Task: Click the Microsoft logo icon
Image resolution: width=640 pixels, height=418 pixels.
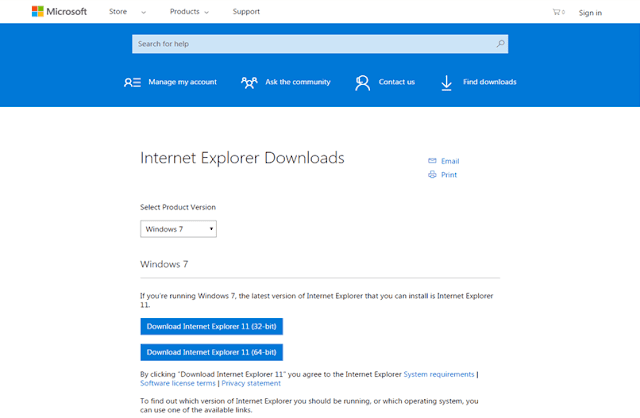Action: tap(38, 11)
